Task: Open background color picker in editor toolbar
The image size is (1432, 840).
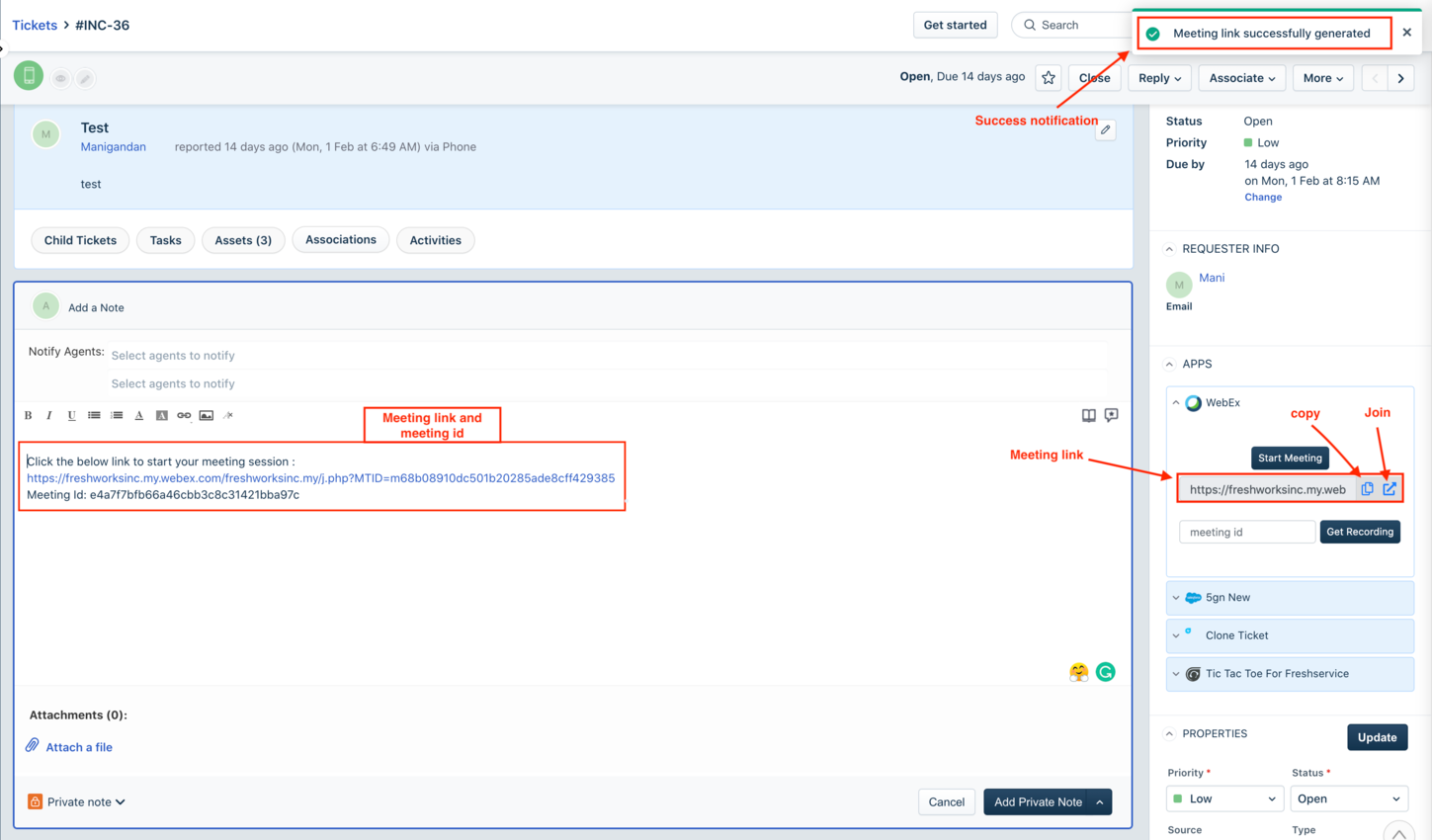Action: coord(162,415)
